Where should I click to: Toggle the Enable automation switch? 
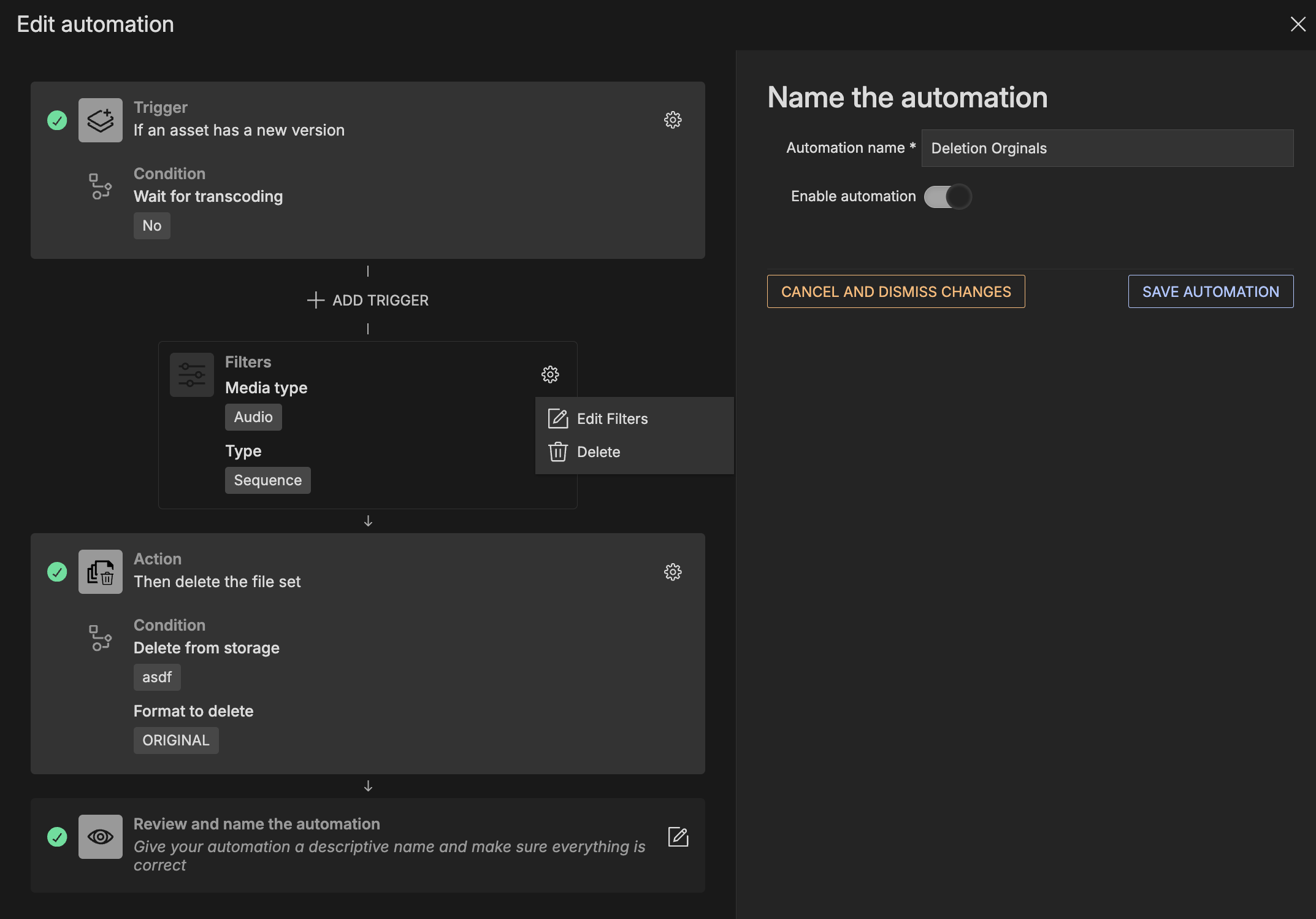(947, 197)
